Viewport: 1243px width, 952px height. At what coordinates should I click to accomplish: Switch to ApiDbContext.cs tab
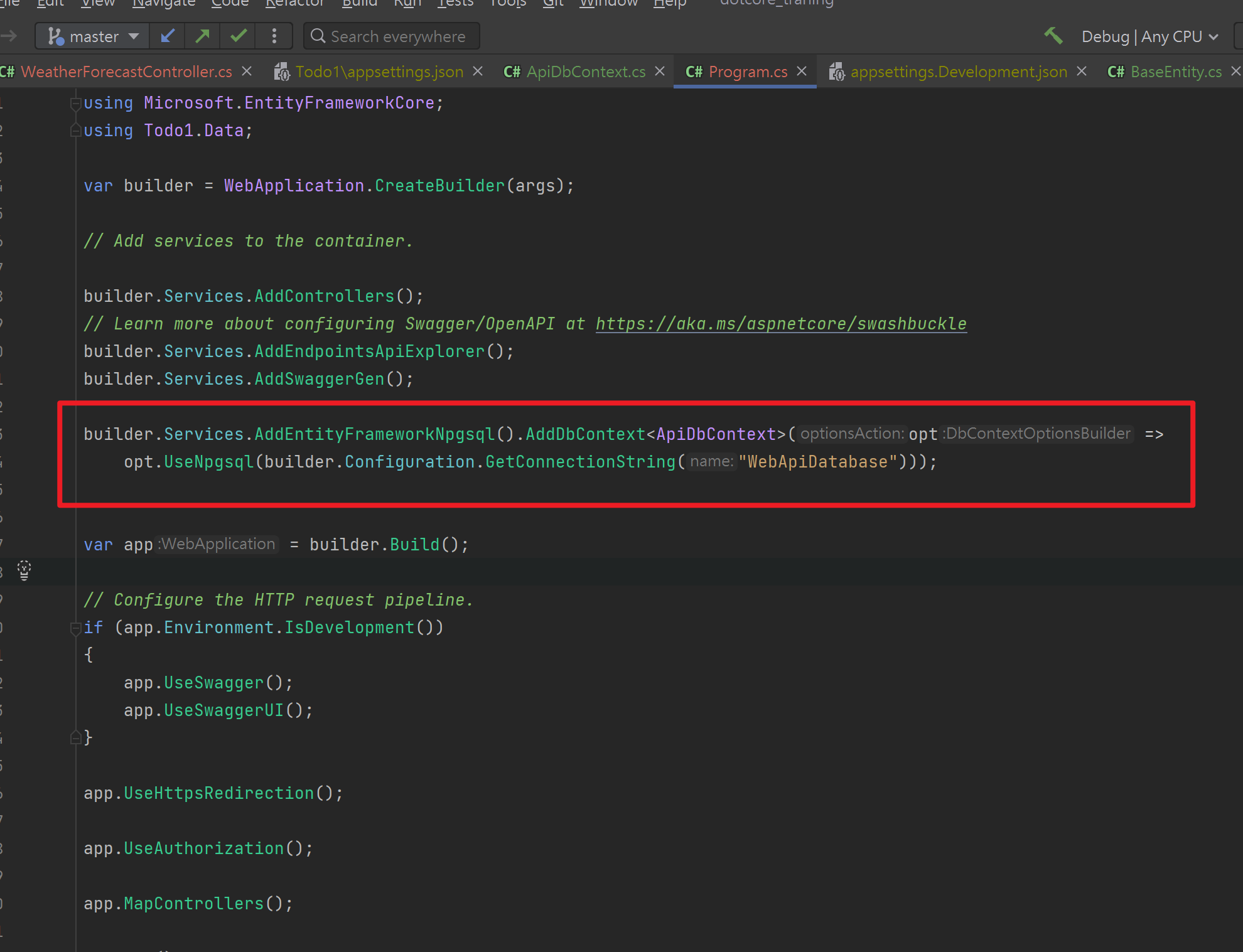[586, 72]
